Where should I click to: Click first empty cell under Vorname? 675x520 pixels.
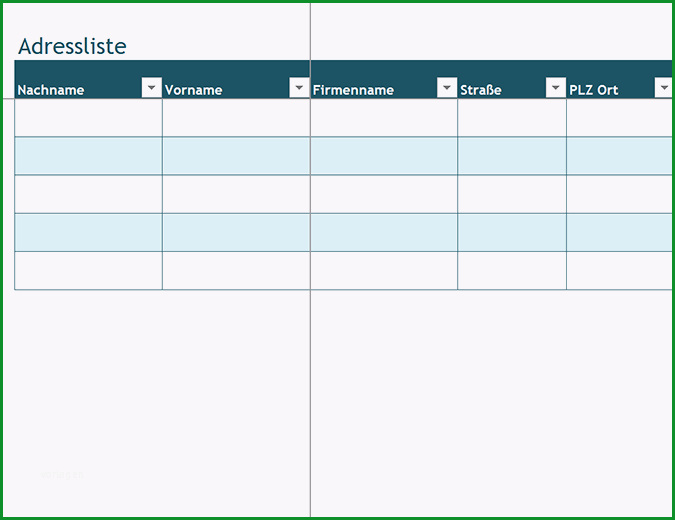236,118
